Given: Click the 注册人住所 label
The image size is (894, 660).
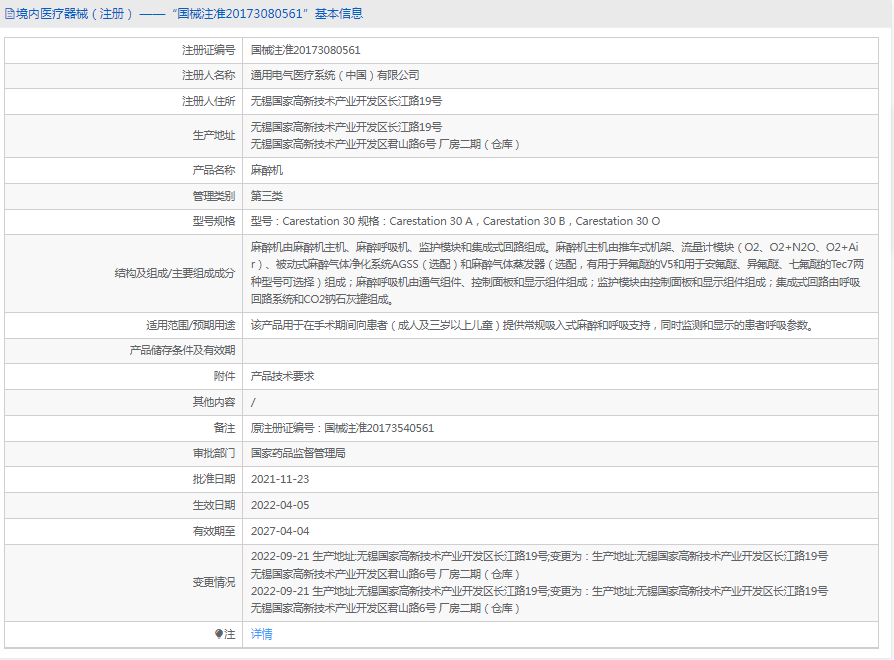Looking at the screenshot, I should tap(209, 101).
